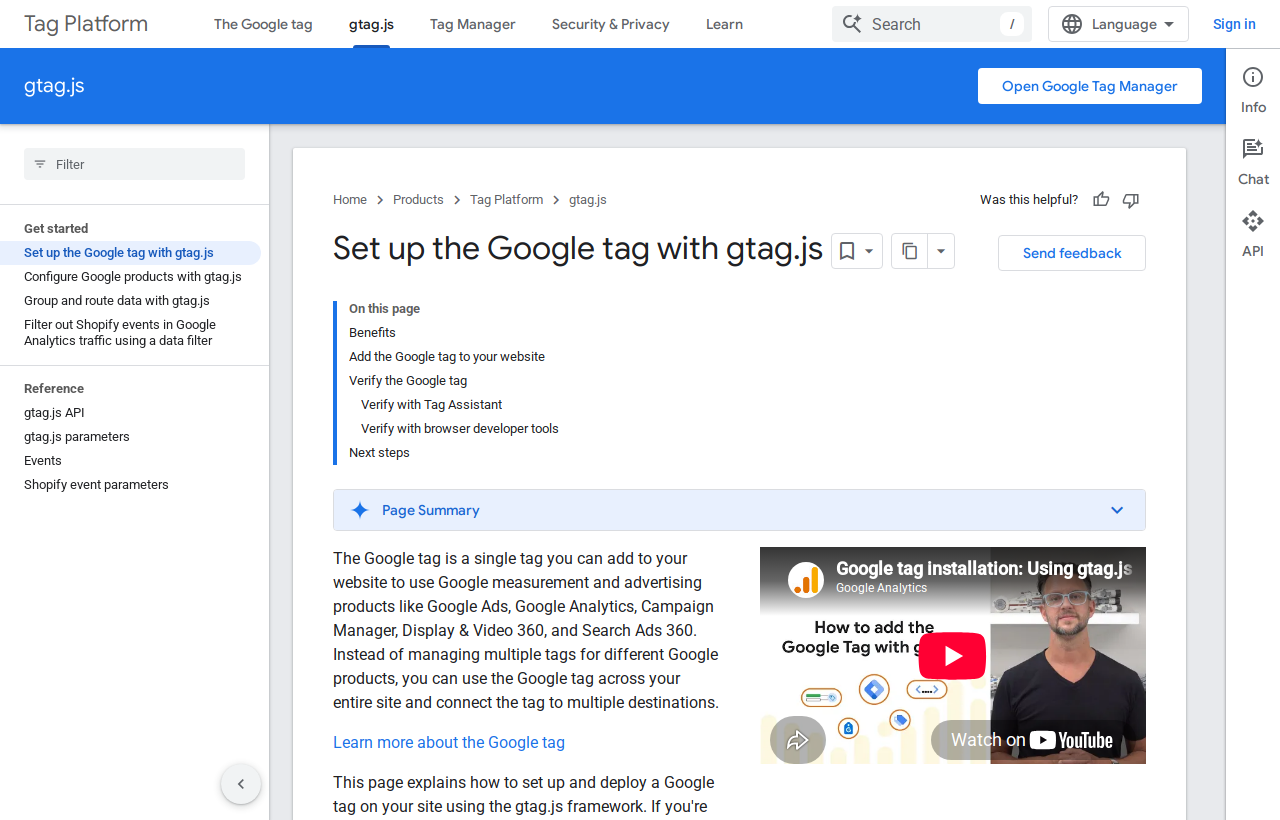The width and height of the screenshot is (1280, 820).
Task: Play the Google tag installation video
Action: (952, 656)
